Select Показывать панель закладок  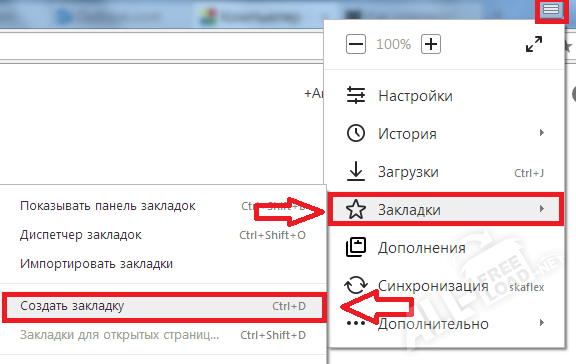coord(108,206)
